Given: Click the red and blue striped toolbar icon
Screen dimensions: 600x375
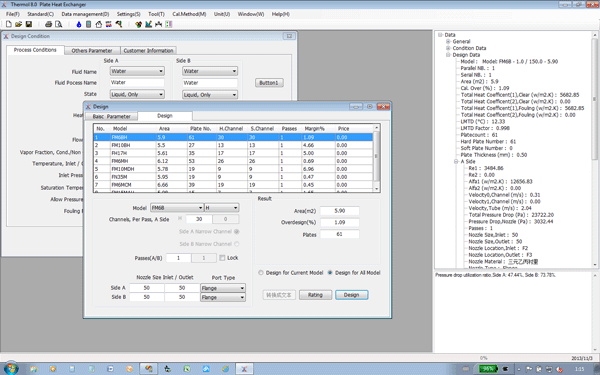Looking at the screenshot, I should click(x=109, y=24).
